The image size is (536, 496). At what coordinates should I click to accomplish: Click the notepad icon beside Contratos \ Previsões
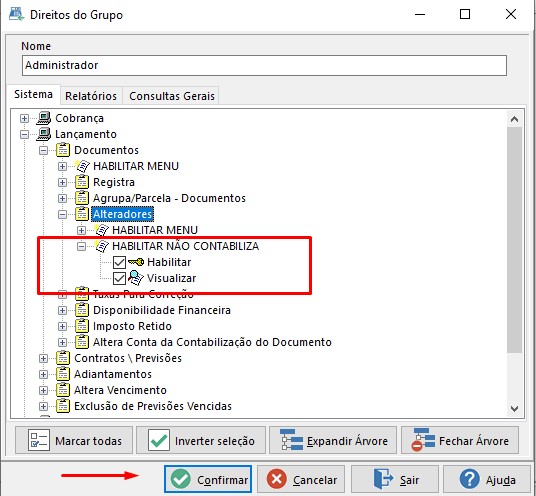(63, 358)
